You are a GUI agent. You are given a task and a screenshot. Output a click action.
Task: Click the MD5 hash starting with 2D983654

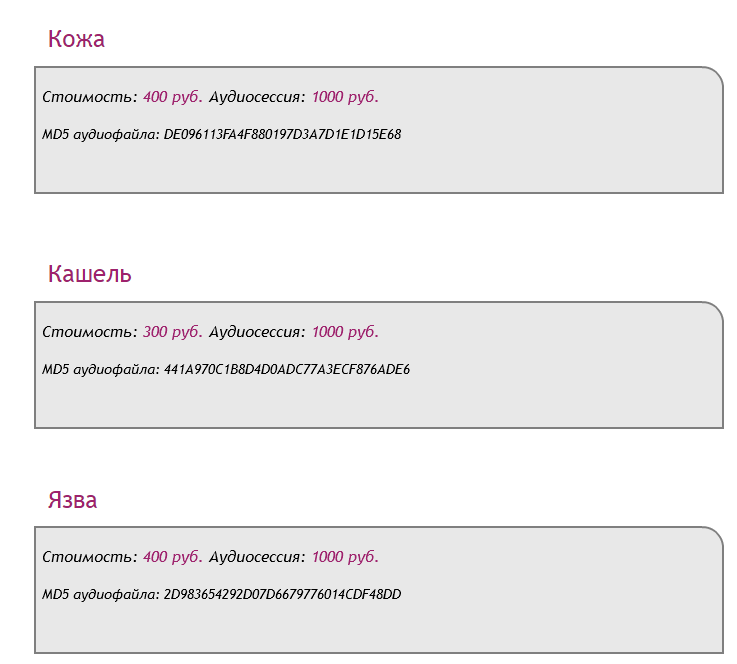(282, 594)
